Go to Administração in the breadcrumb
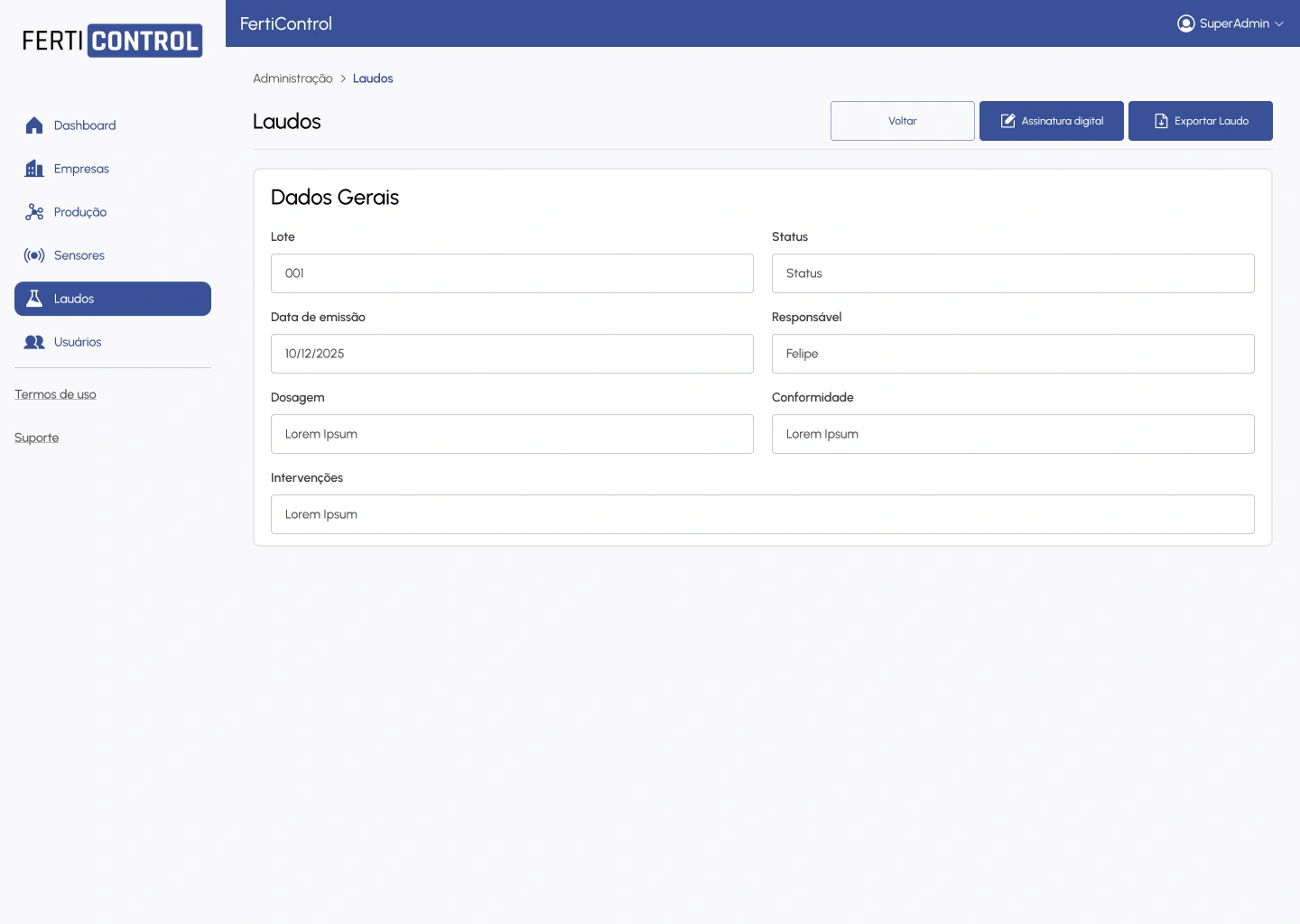 point(292,79)
